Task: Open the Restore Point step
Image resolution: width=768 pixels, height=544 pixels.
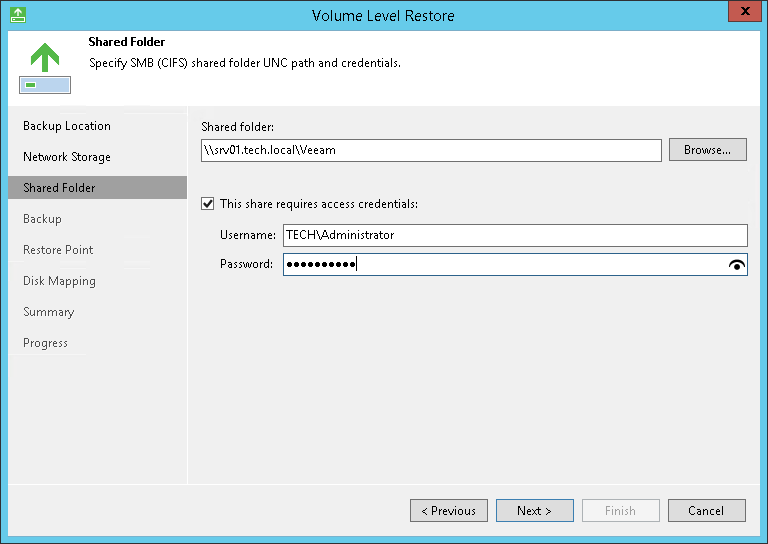Action: (x=58, y=250)
